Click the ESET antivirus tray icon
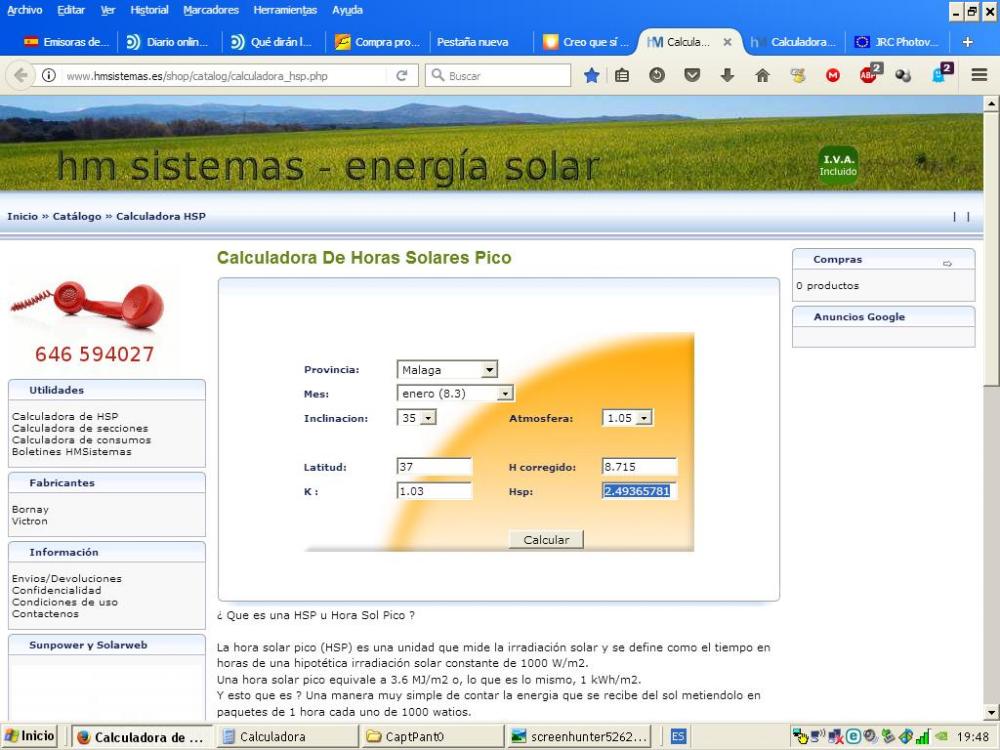The image size is (1000, 750). click(853, 737)
